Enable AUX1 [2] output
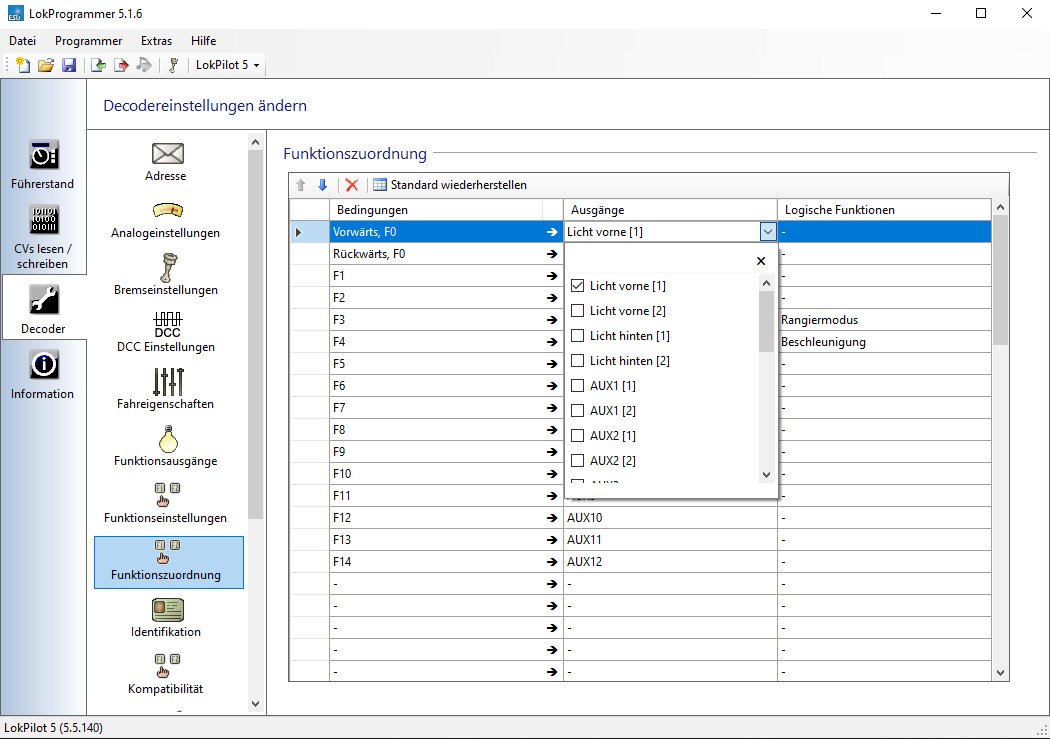This screenshot has height=739, width=1050. [x=577, y=410]
